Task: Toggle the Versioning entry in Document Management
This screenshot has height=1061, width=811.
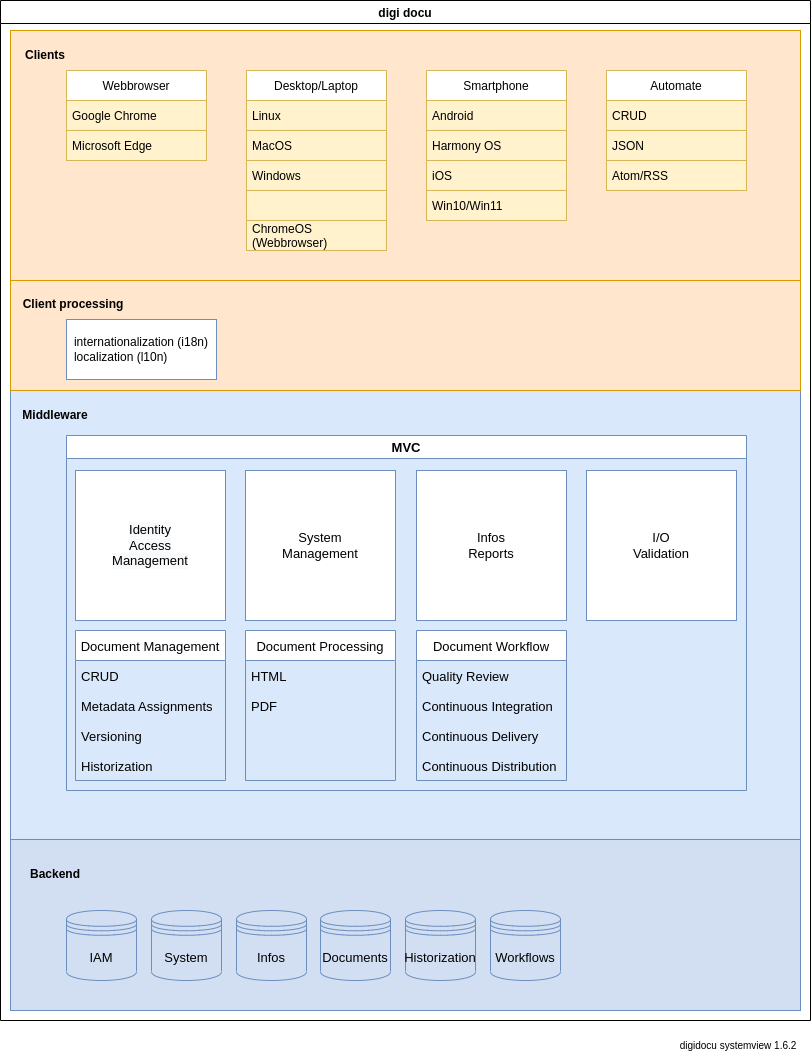Action: 111,736
